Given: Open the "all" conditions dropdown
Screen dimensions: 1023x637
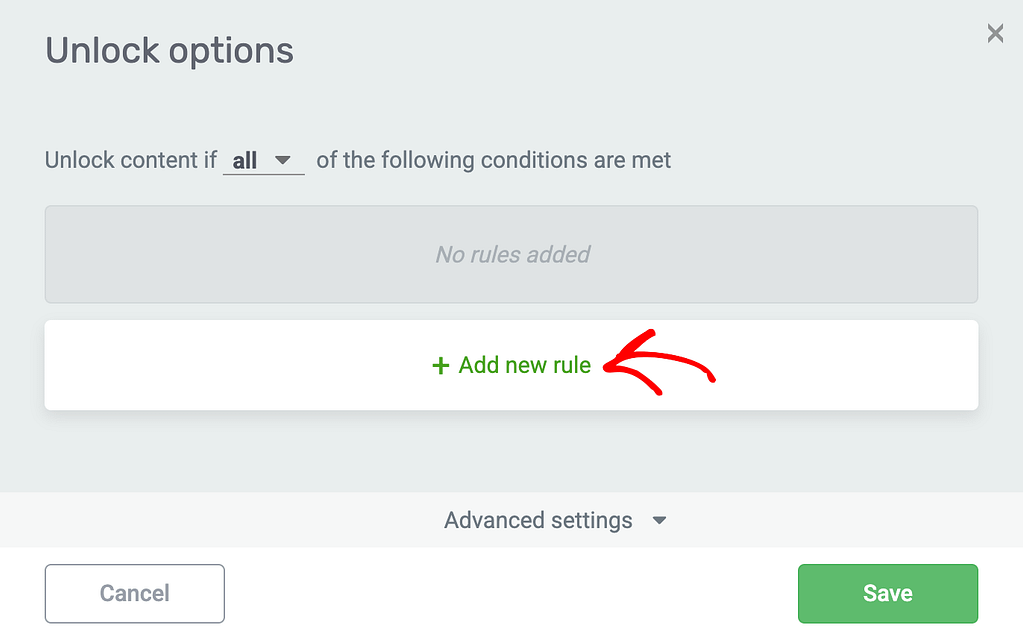Looking at the screenshot, I should point(263,160).
